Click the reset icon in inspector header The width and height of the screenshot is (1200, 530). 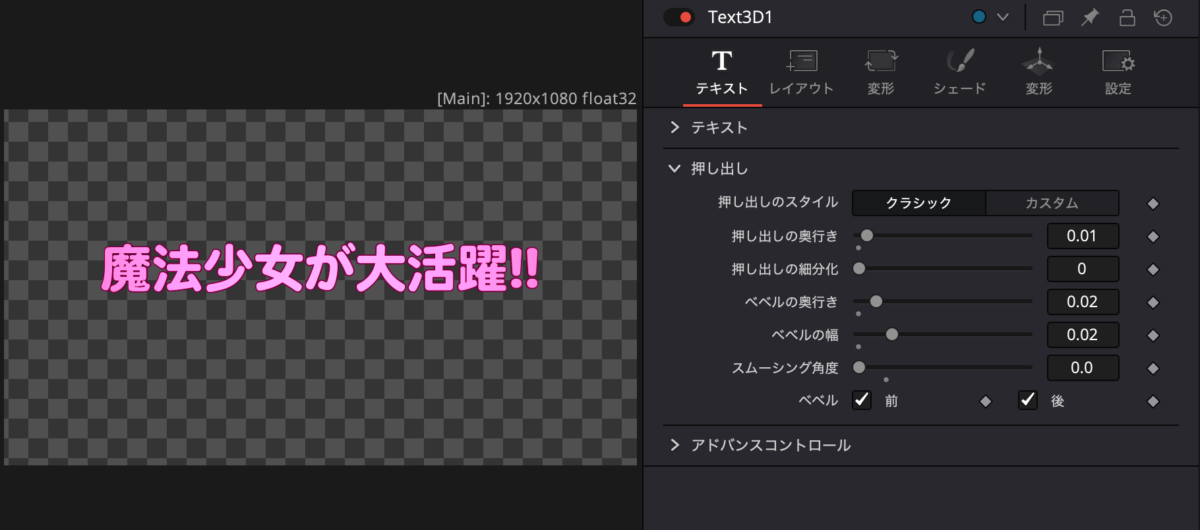click(1163, 17)
